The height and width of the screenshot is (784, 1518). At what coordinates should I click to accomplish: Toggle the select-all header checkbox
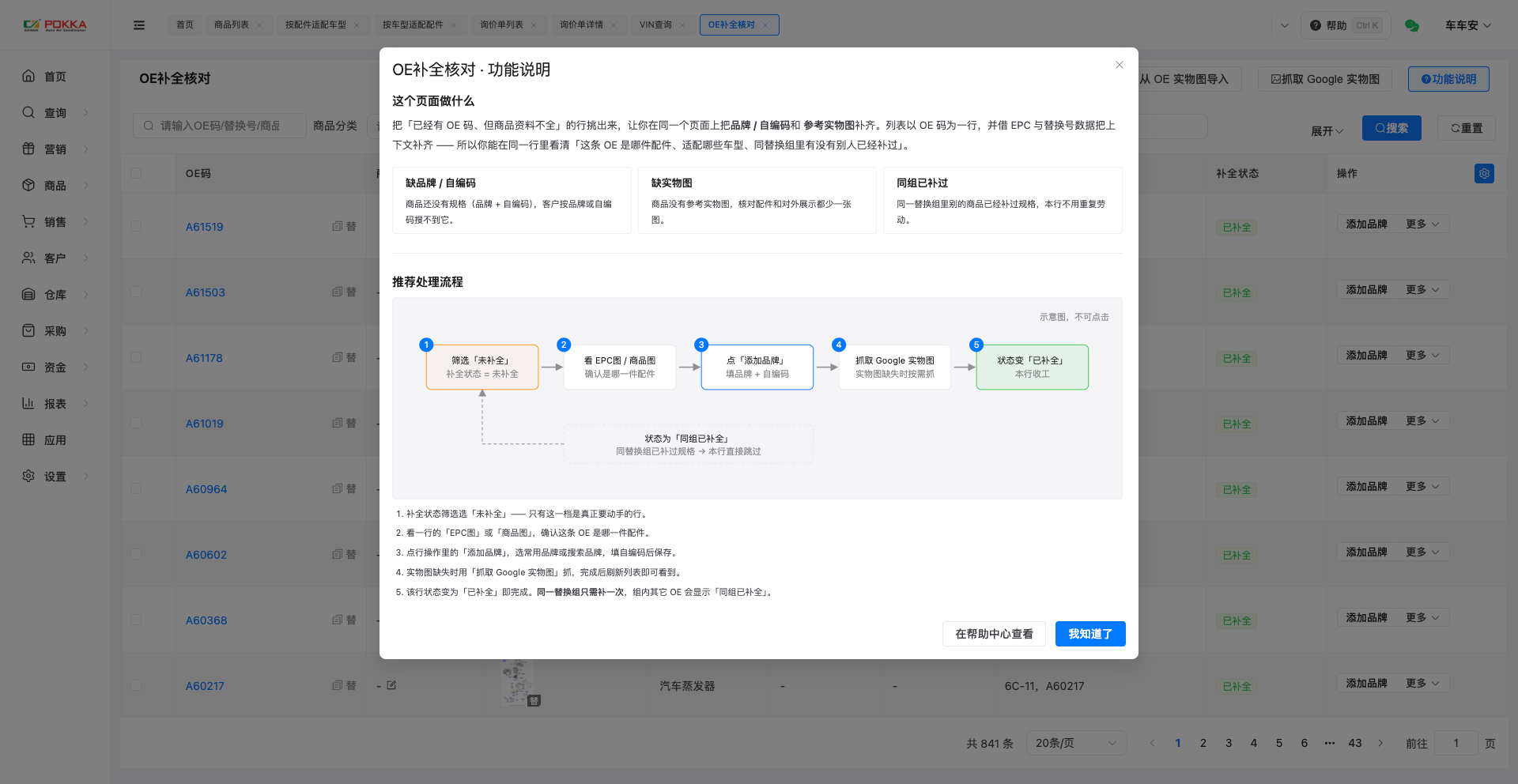point(136,173)
